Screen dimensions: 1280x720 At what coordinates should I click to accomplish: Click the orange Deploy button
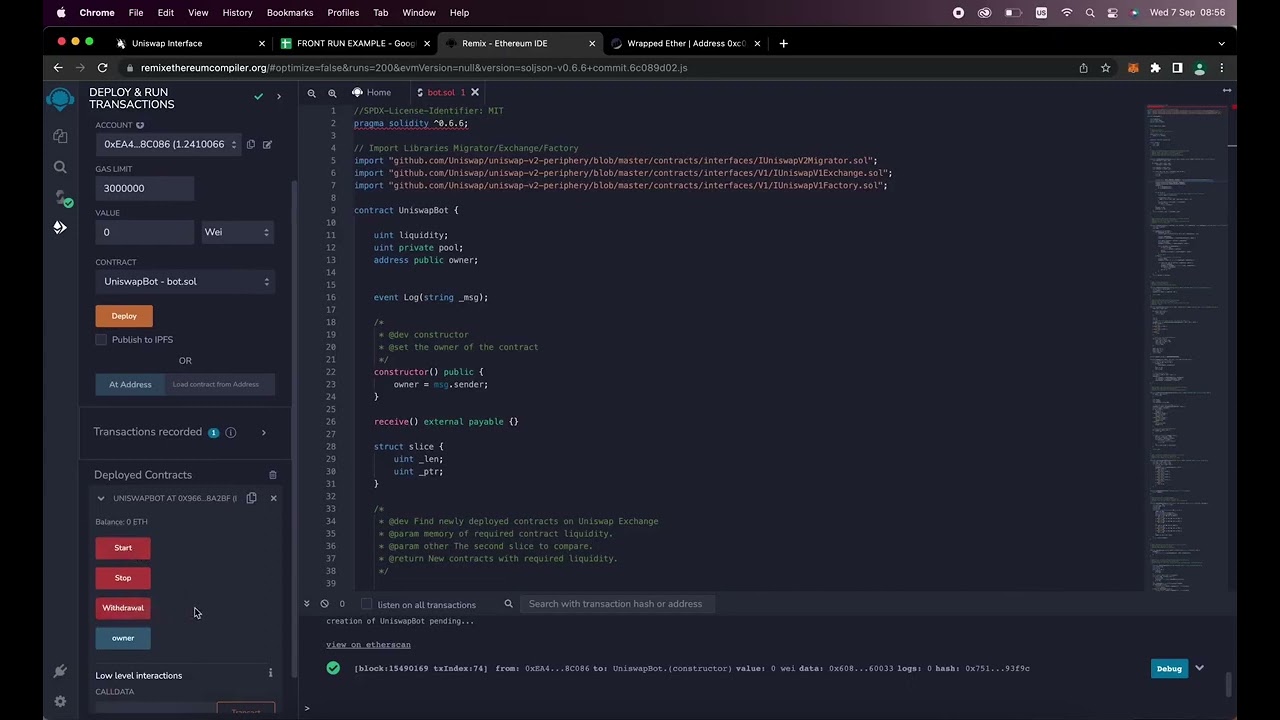point(124,316)
